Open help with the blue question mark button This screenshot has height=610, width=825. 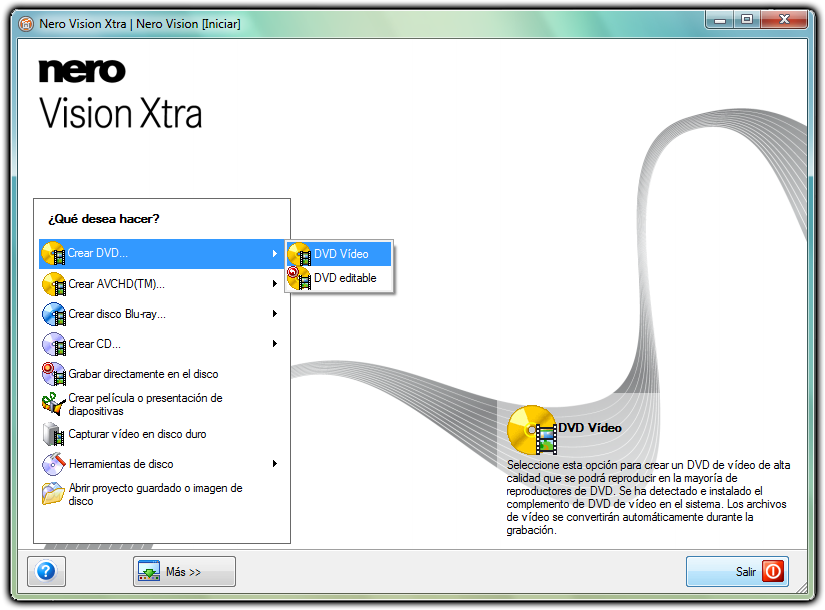(46, 571)
